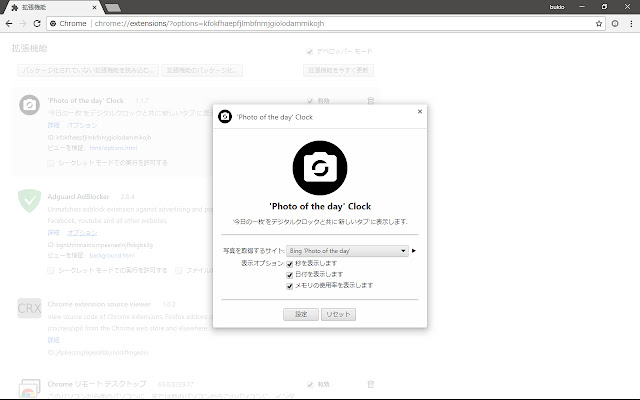Toggle the メモリの使用率を表示します checkbox
The height and width of the screenshot is (400, 640).
click(x=289, y=286)
